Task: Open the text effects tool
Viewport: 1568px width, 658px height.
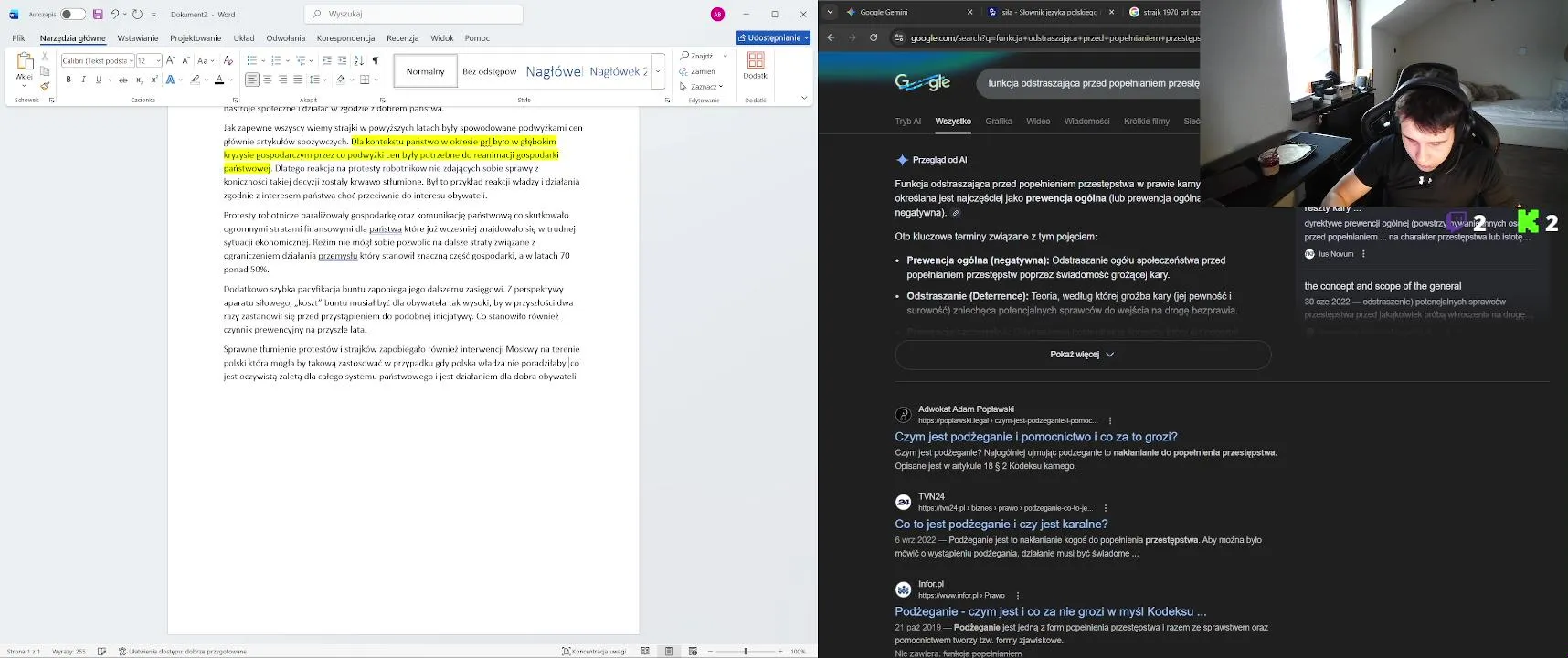Action: click(170, 80)
